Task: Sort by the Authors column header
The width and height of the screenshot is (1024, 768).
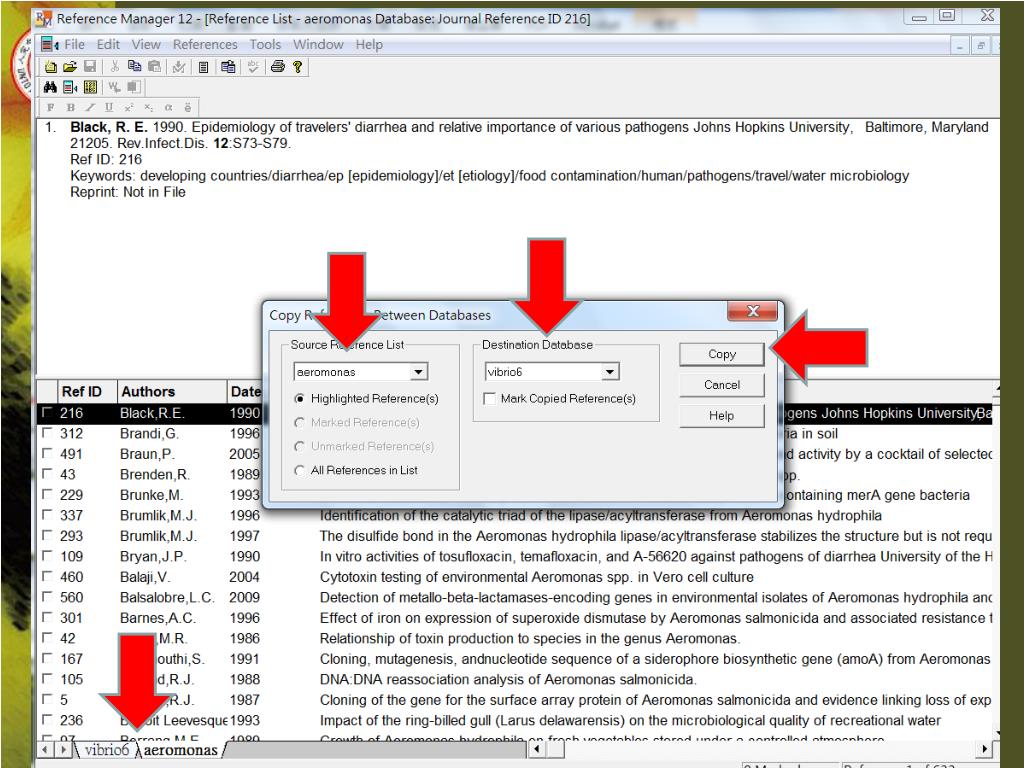Action: click(172, 391)
